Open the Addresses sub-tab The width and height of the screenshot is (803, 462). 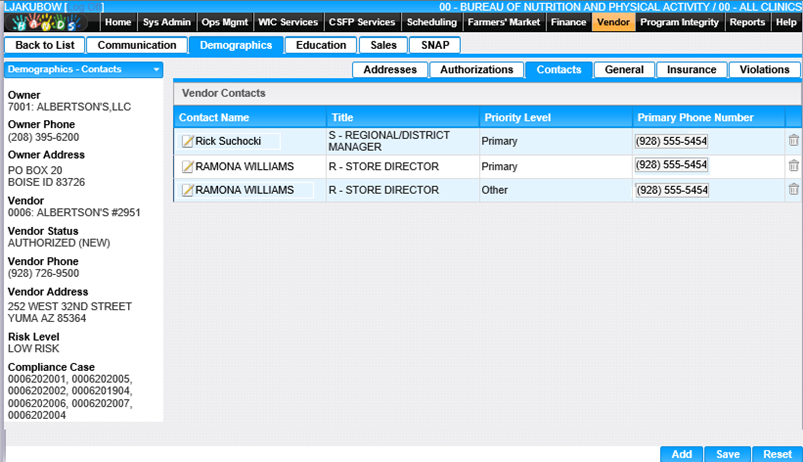point(390,70)
